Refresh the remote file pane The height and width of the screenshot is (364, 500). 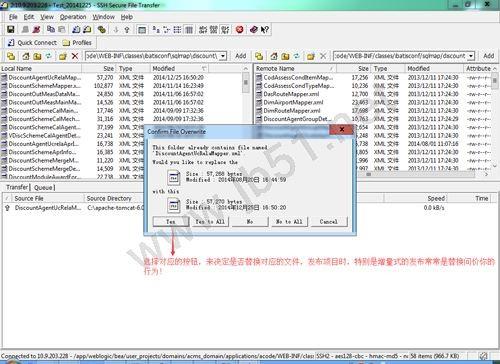coord(296,56)
